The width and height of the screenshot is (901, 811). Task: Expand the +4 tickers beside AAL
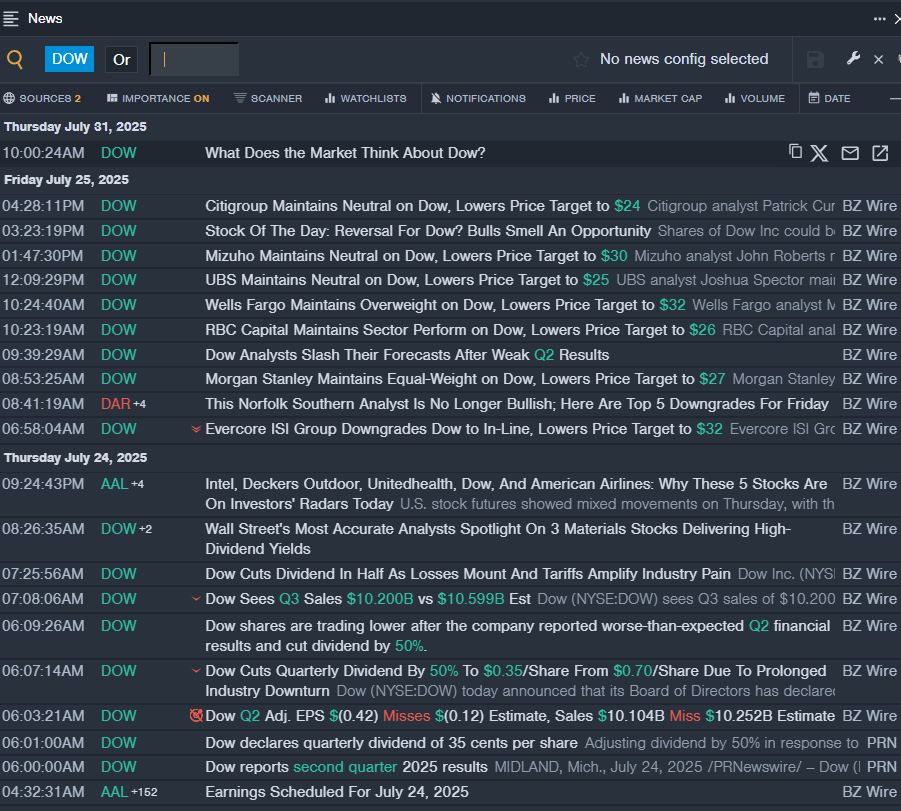click(x=137, y=484)
